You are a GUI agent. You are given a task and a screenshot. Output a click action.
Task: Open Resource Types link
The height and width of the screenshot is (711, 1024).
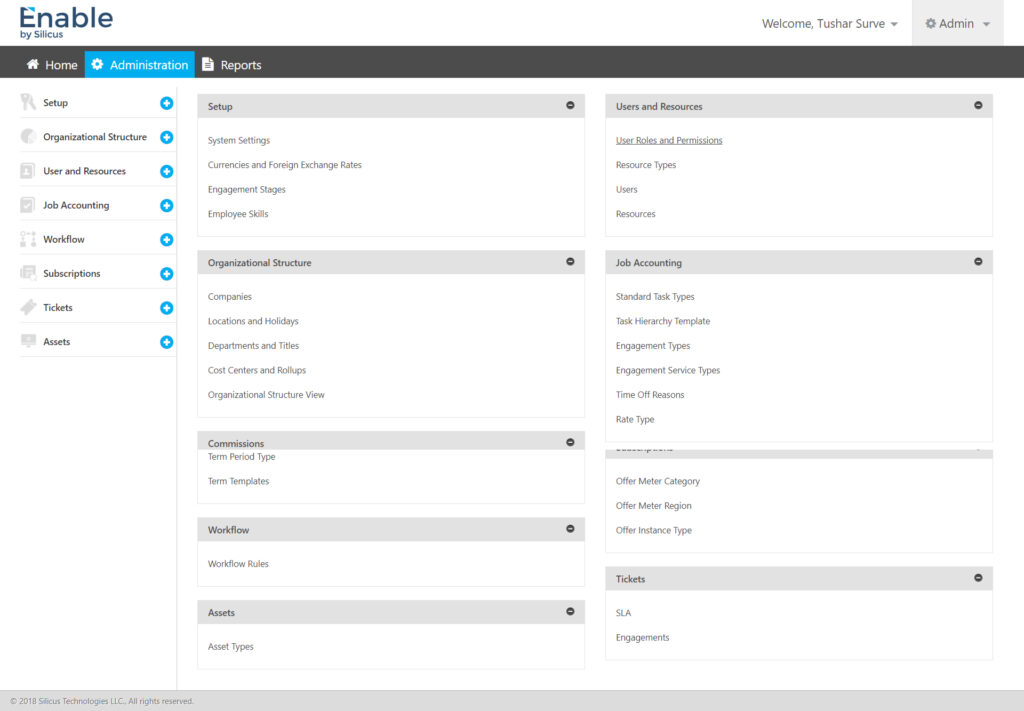pos(646,165)
